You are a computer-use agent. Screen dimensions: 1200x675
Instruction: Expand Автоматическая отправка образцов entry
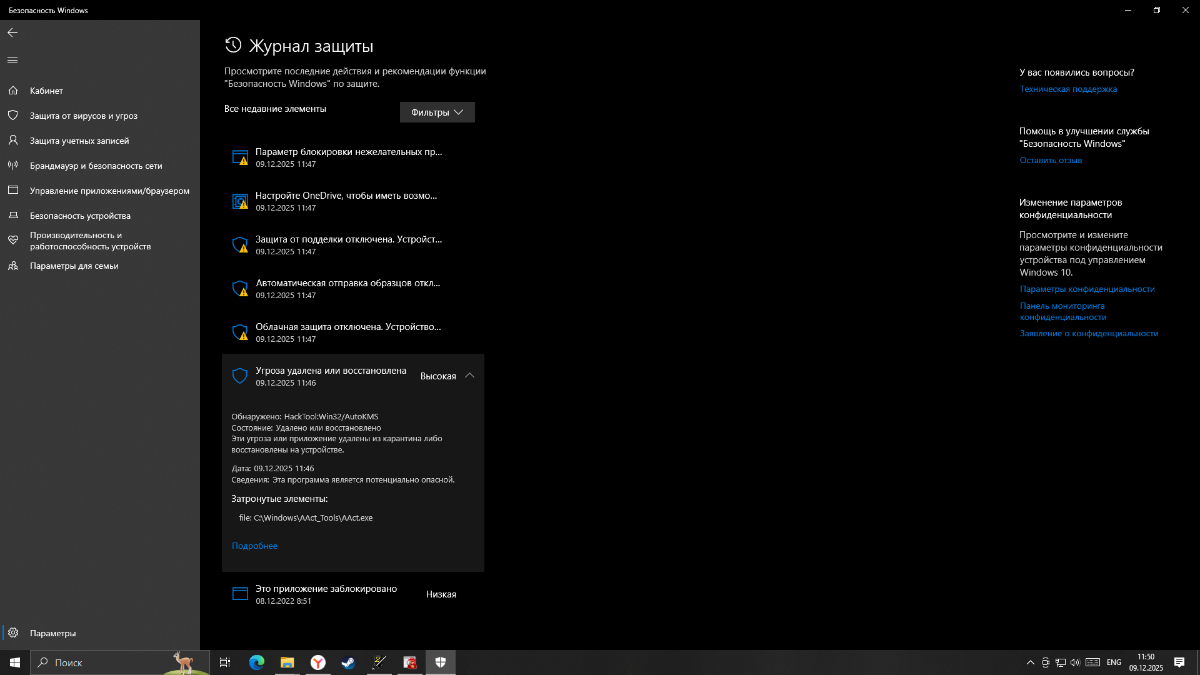(x=353, y=289)
